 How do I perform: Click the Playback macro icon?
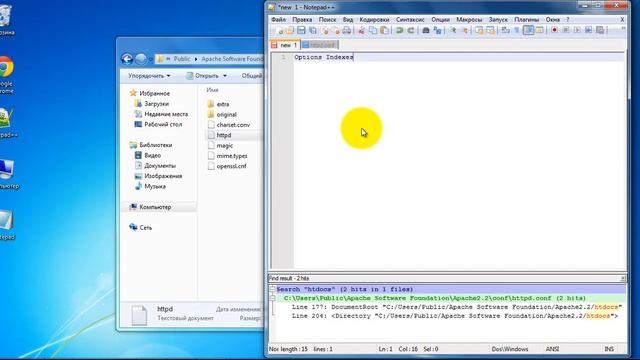[578, 30]
